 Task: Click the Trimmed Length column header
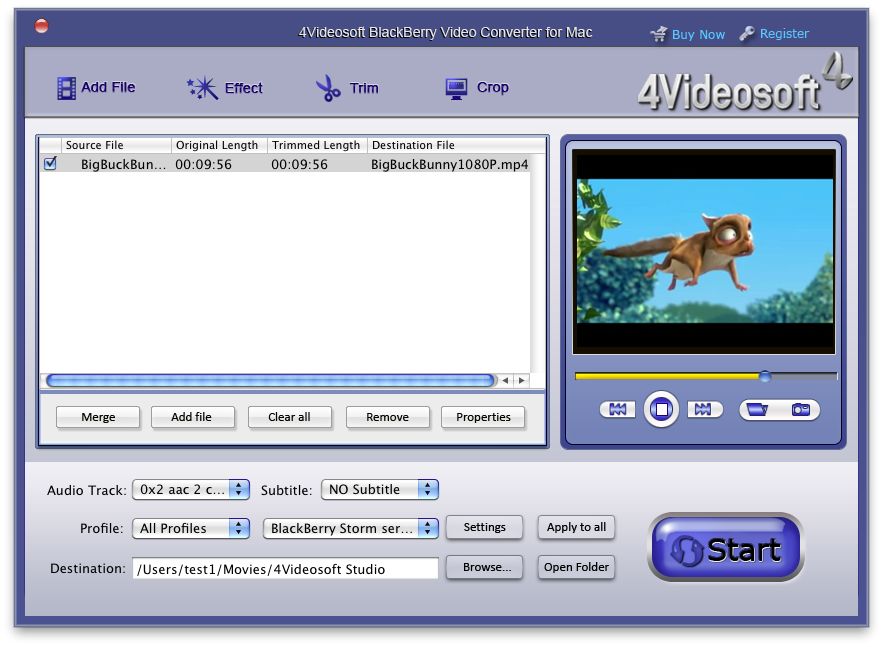[x=317, y=145]
